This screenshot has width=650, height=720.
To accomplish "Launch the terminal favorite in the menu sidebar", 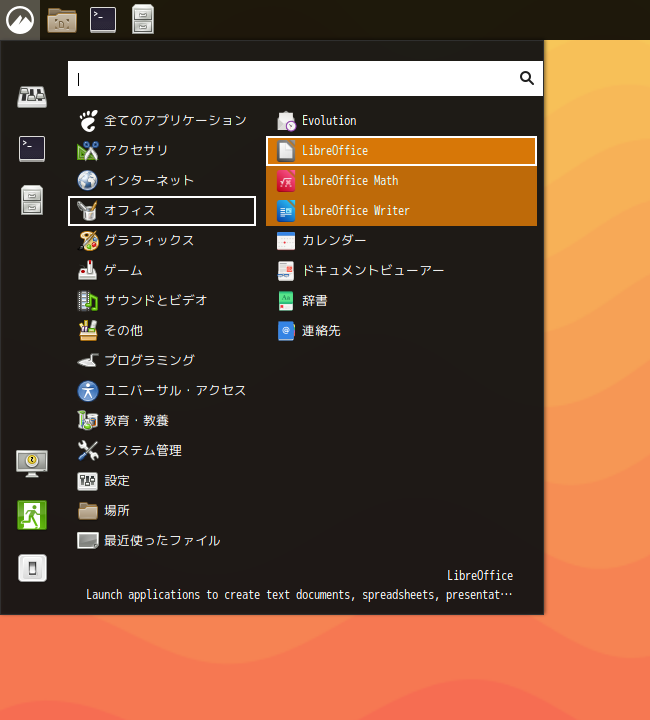I will tap(32, 149).
